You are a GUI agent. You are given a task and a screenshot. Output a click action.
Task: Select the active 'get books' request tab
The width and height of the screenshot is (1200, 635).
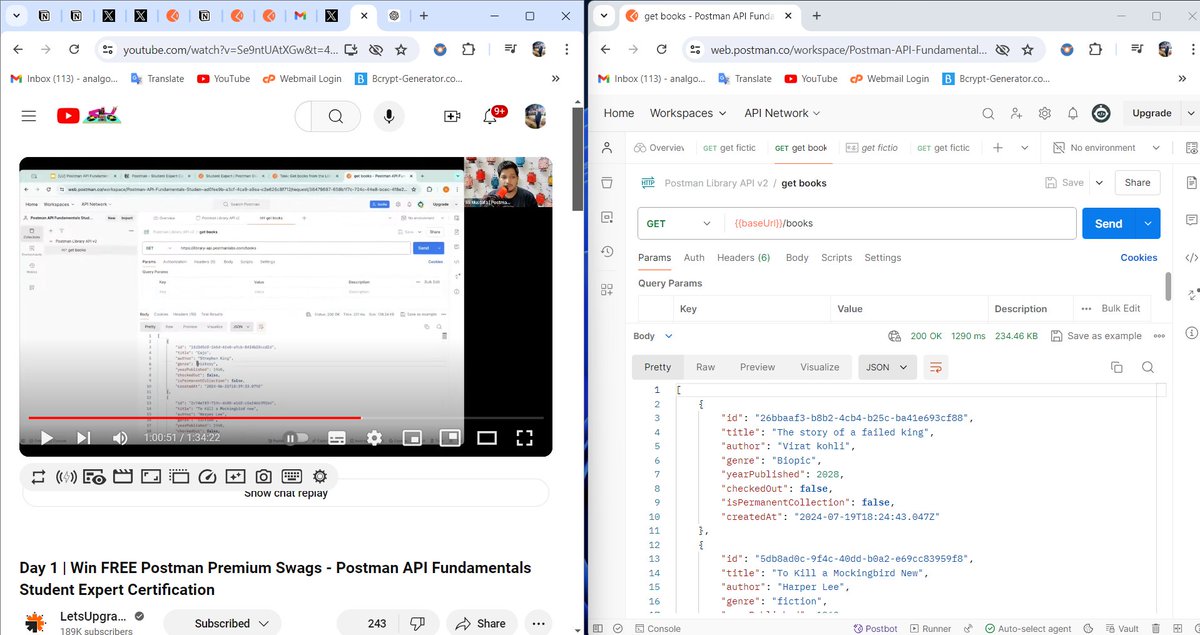point(800,147)
